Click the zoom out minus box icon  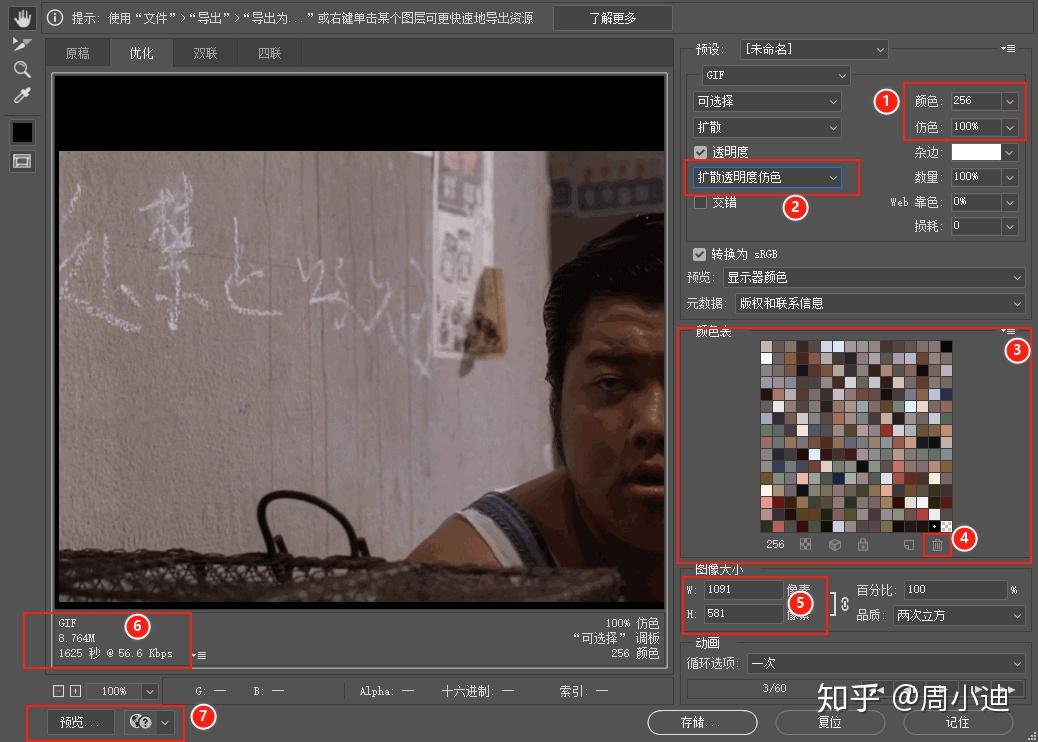(x=58, y=691)
